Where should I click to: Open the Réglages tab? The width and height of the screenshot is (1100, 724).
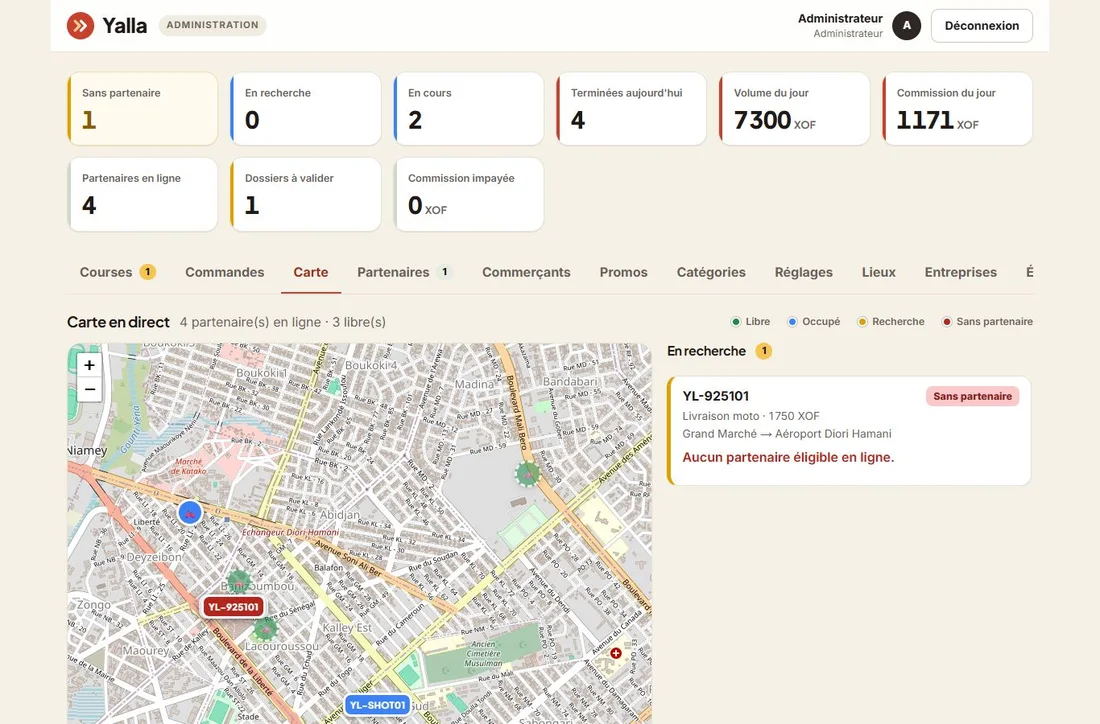click(803, 272)
